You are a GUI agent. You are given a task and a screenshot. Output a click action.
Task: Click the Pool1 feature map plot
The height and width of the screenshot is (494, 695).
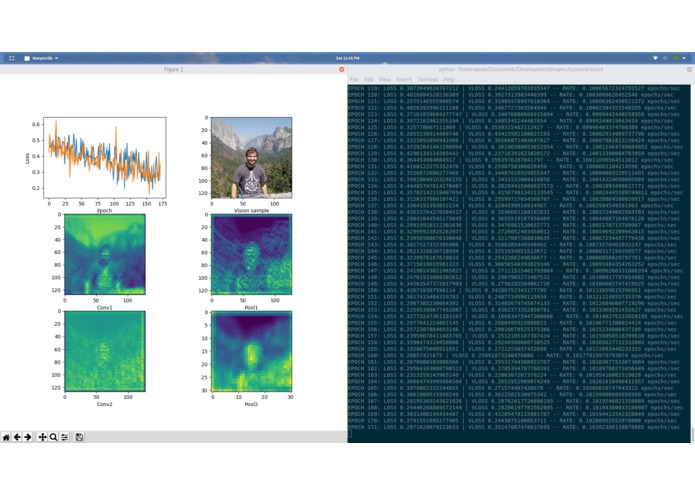coord(251,254)
